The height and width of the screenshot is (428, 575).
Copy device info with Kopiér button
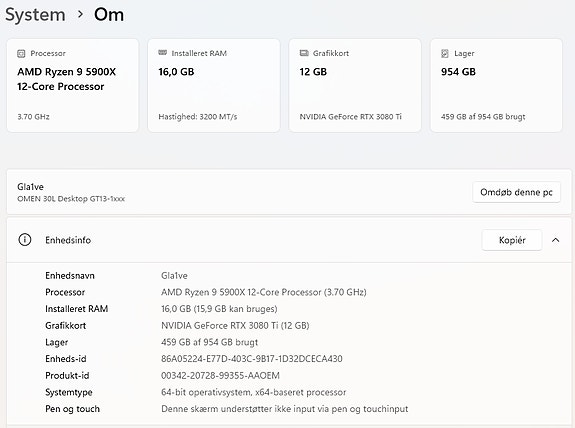pyautogui.click(x=512, y=240)
